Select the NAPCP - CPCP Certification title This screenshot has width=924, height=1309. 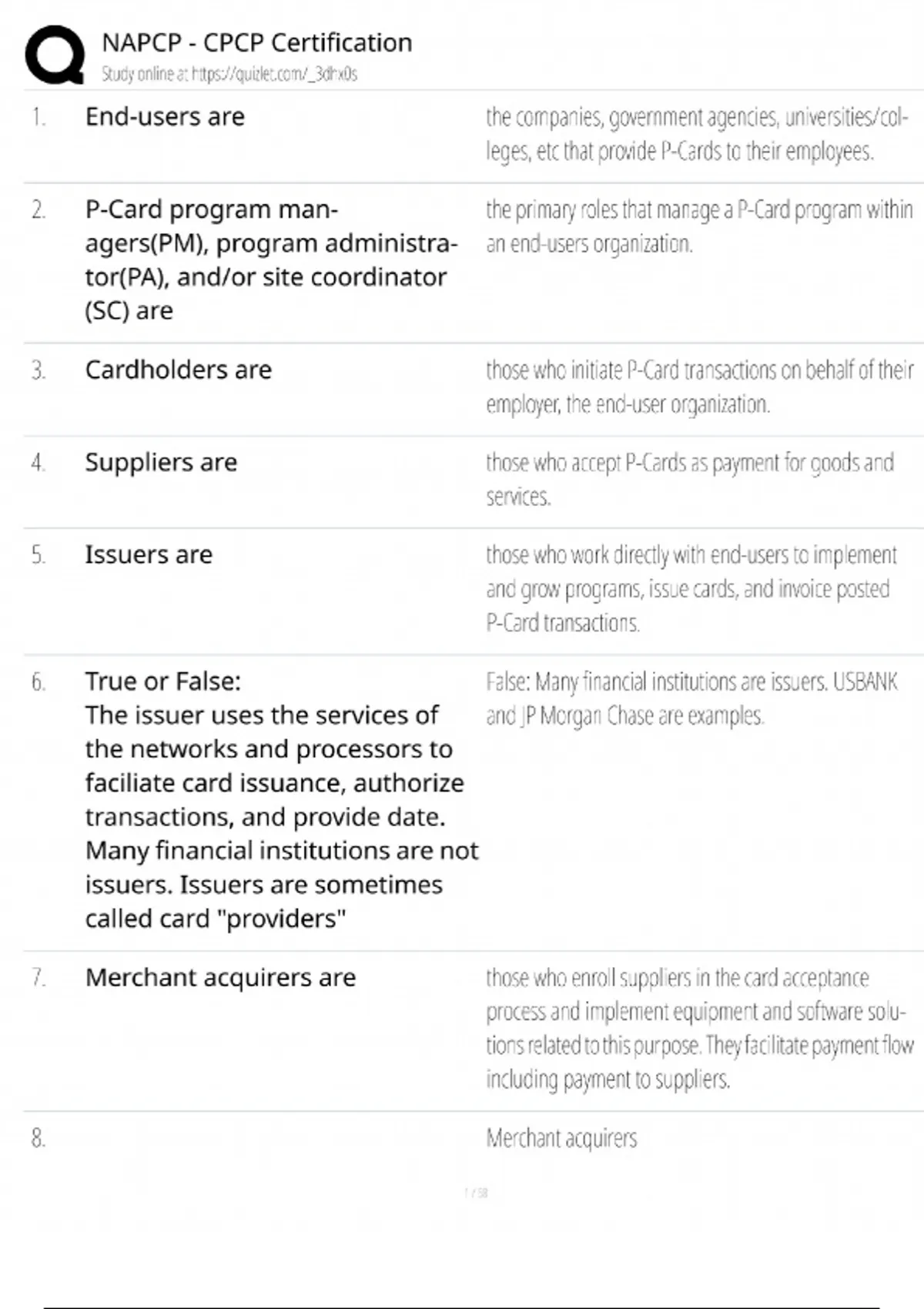256,42
